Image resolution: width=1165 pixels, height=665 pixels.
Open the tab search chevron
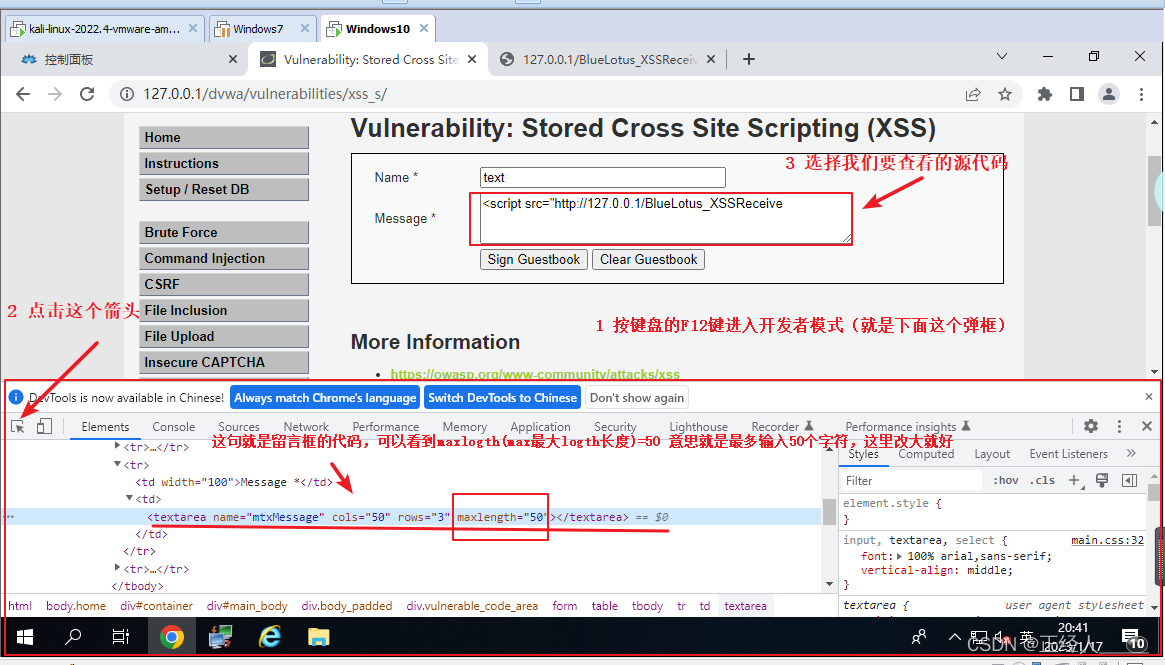1002,56
